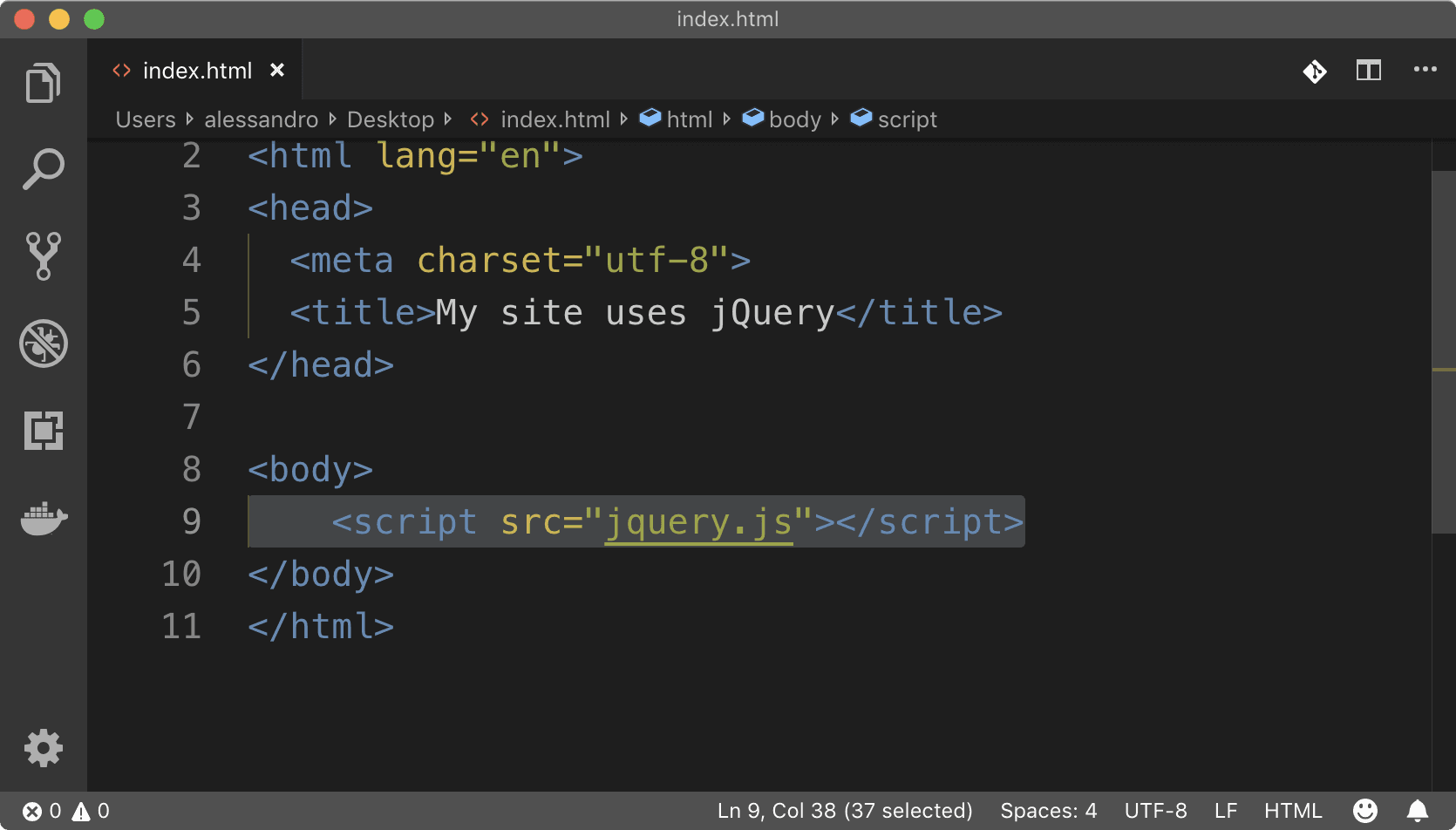Select language mode HTML
This screenshot has height=830, width=1456.
[1293, 811]
